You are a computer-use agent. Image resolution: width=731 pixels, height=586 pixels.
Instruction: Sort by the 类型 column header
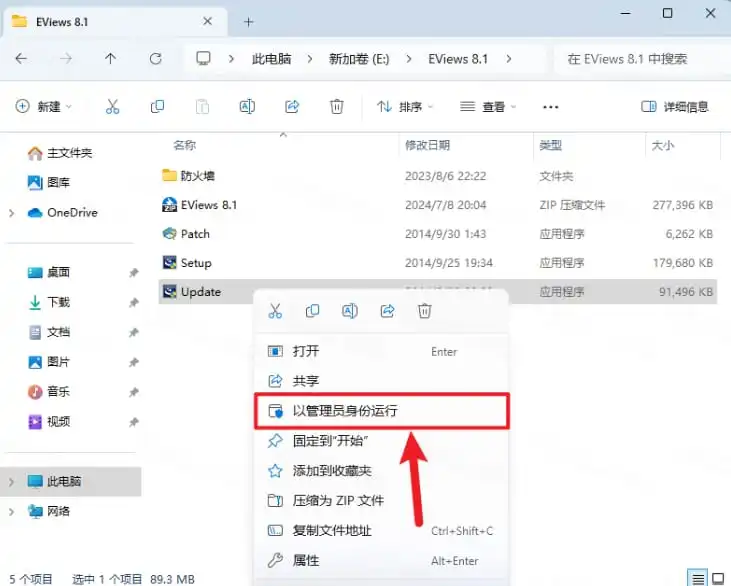pyautogui.click(x=551, y=145)
